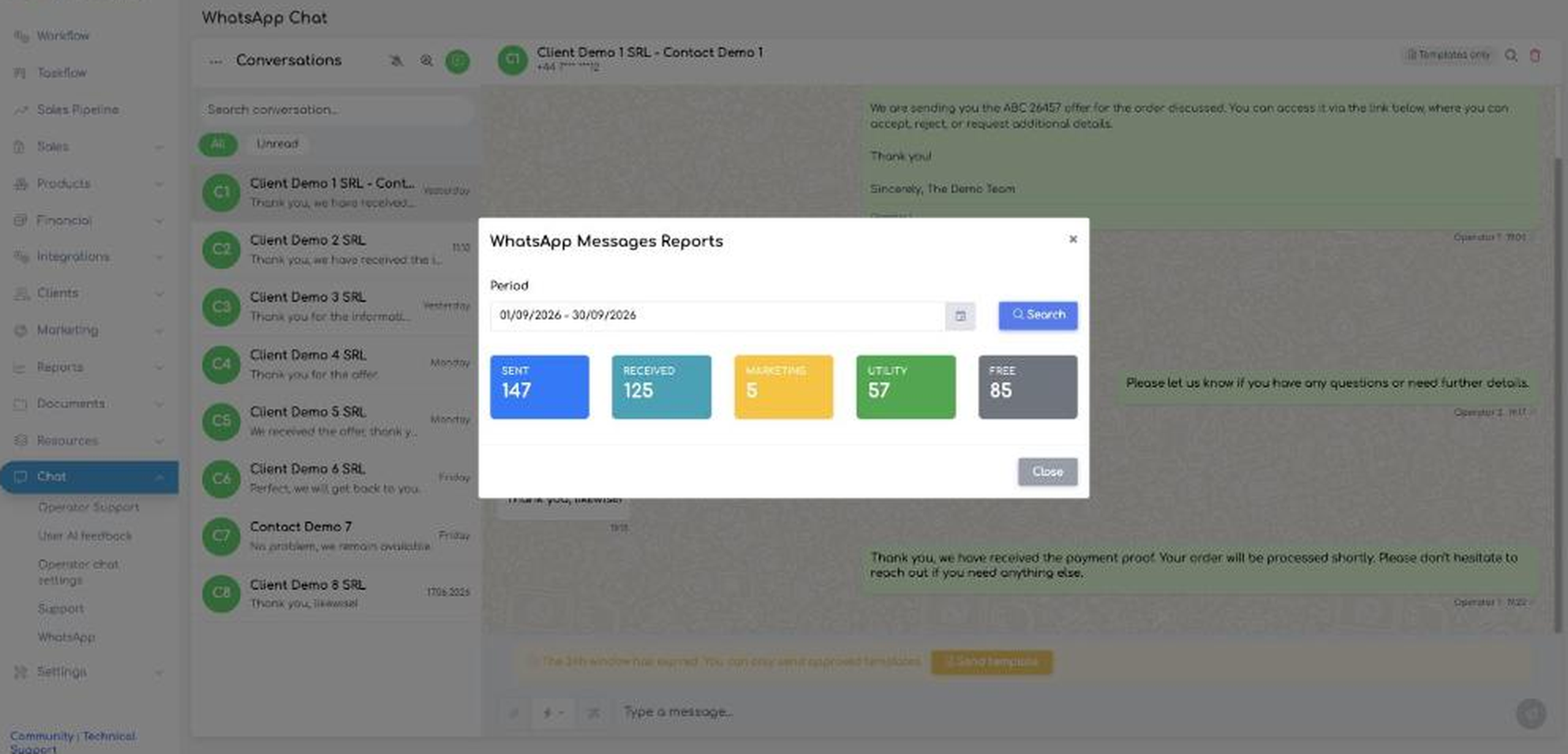Select the FREE 85 card
The image size is (1568, 754).
[1027, 386]
